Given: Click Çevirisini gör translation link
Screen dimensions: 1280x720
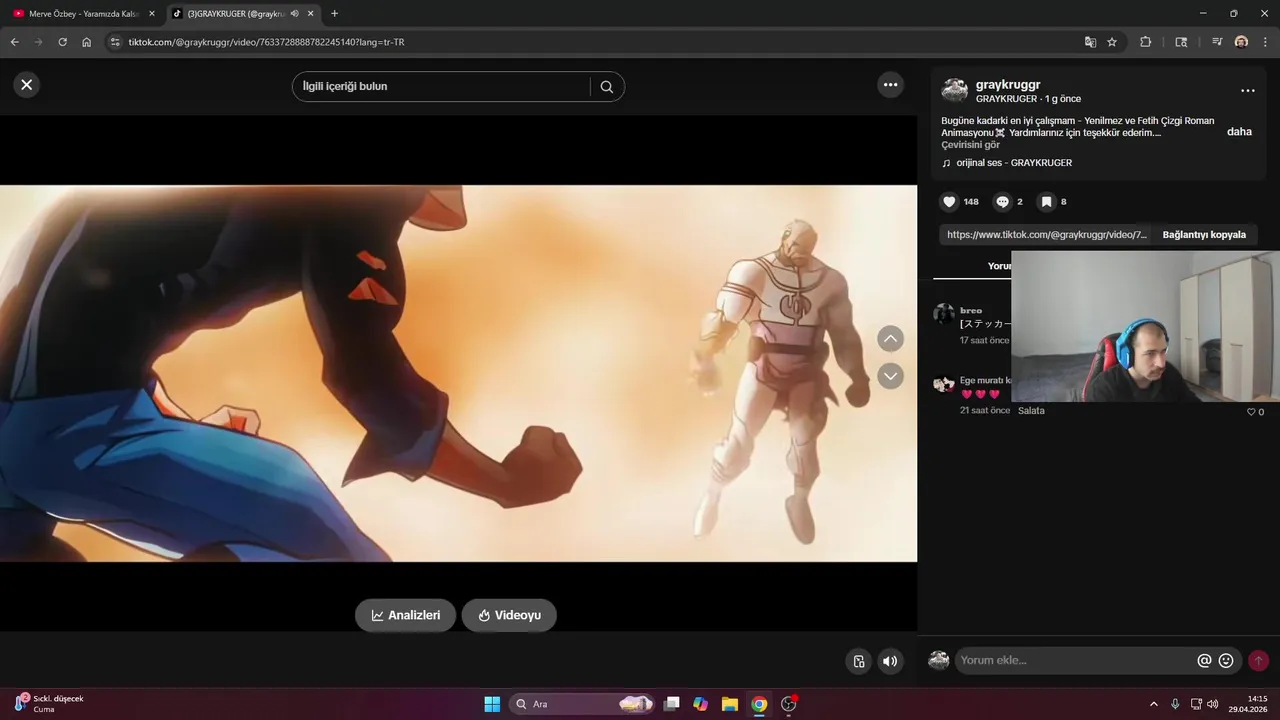Looking at the screenshot, I should coord(970,145).
